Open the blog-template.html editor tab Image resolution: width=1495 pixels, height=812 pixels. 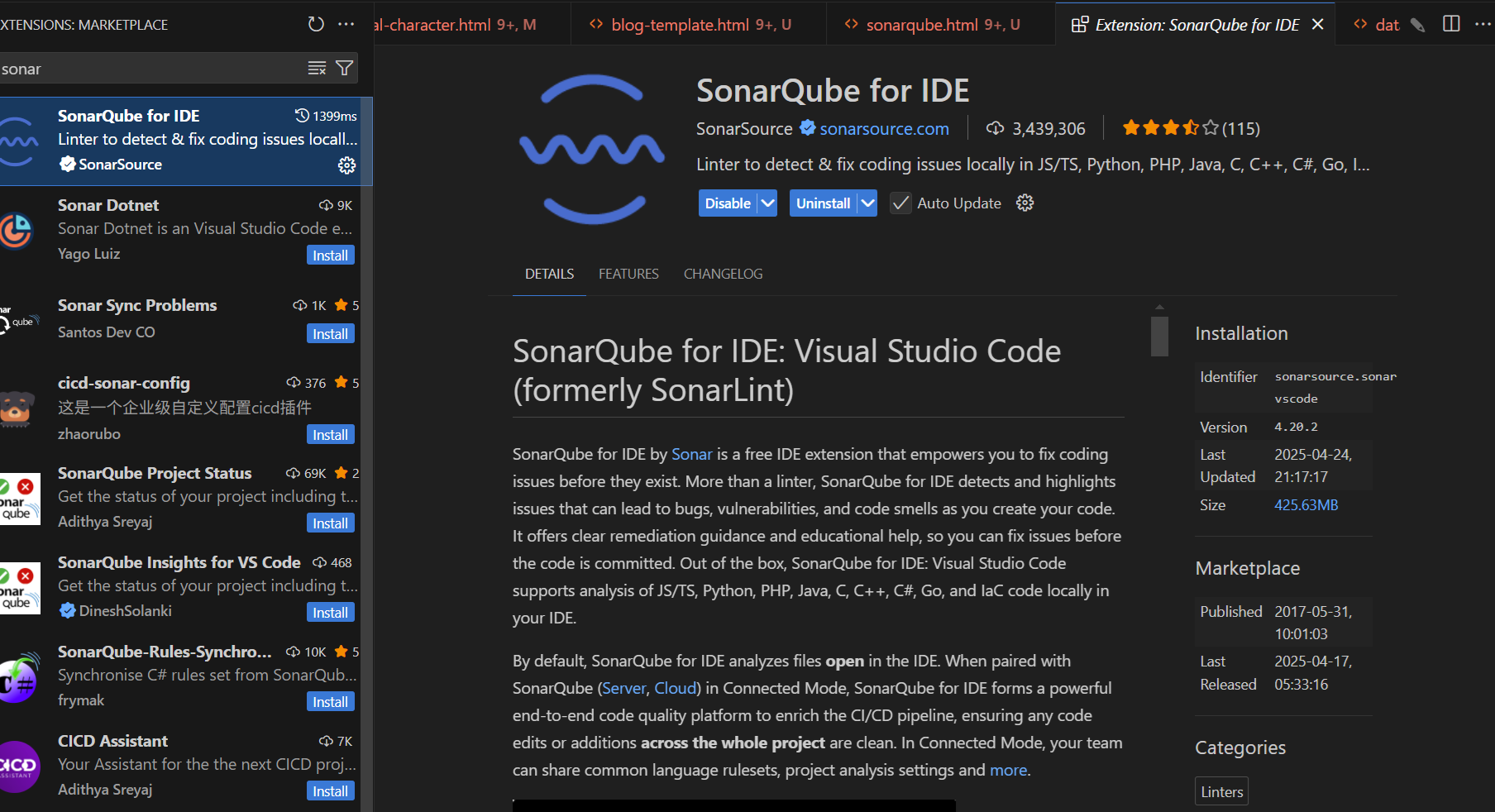click(x=700, y=25)
